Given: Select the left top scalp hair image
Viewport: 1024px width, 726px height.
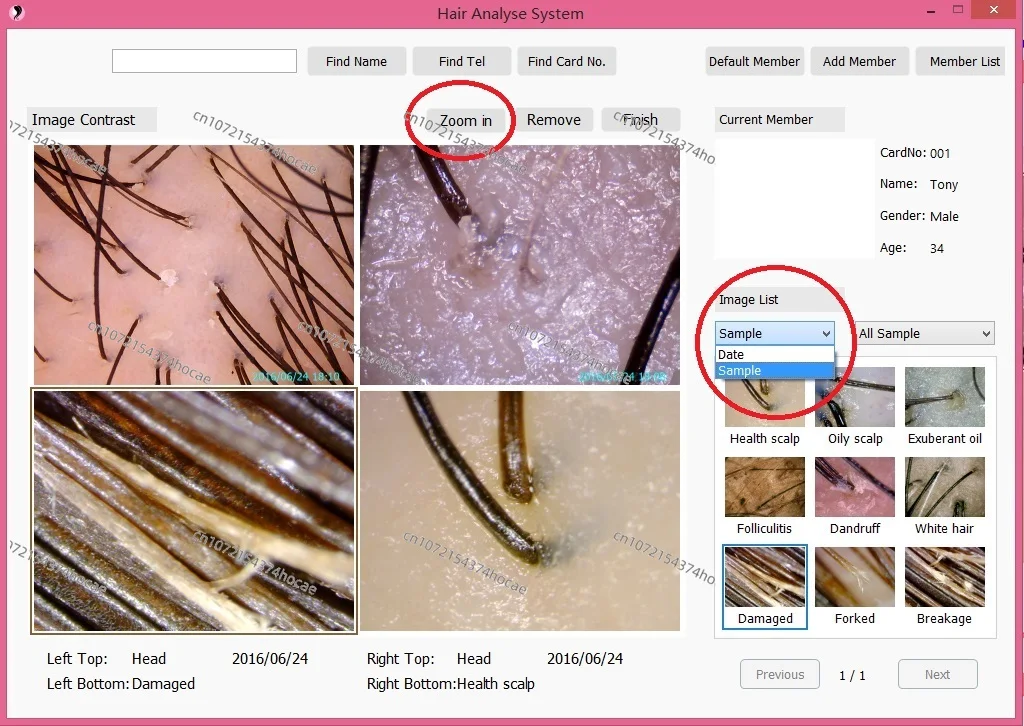Looking at the screenshot, I should tap(194, 264).
